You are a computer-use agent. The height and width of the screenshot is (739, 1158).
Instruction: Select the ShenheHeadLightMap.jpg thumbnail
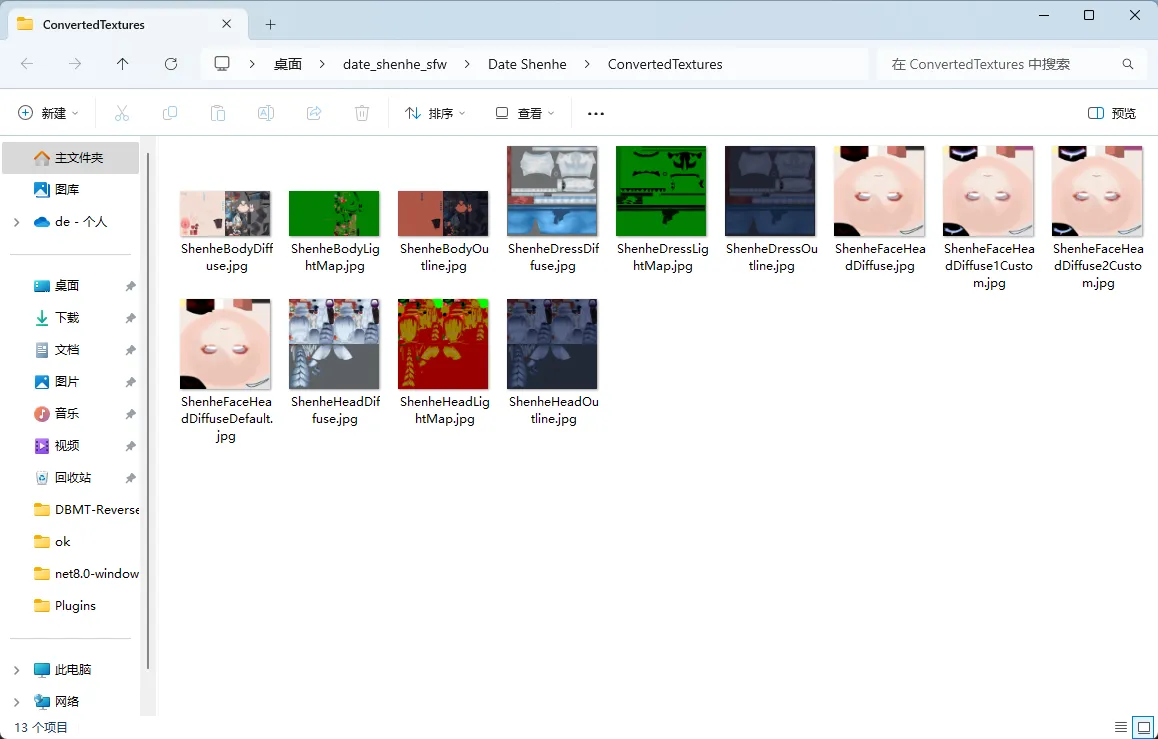[x=443, y=344]
